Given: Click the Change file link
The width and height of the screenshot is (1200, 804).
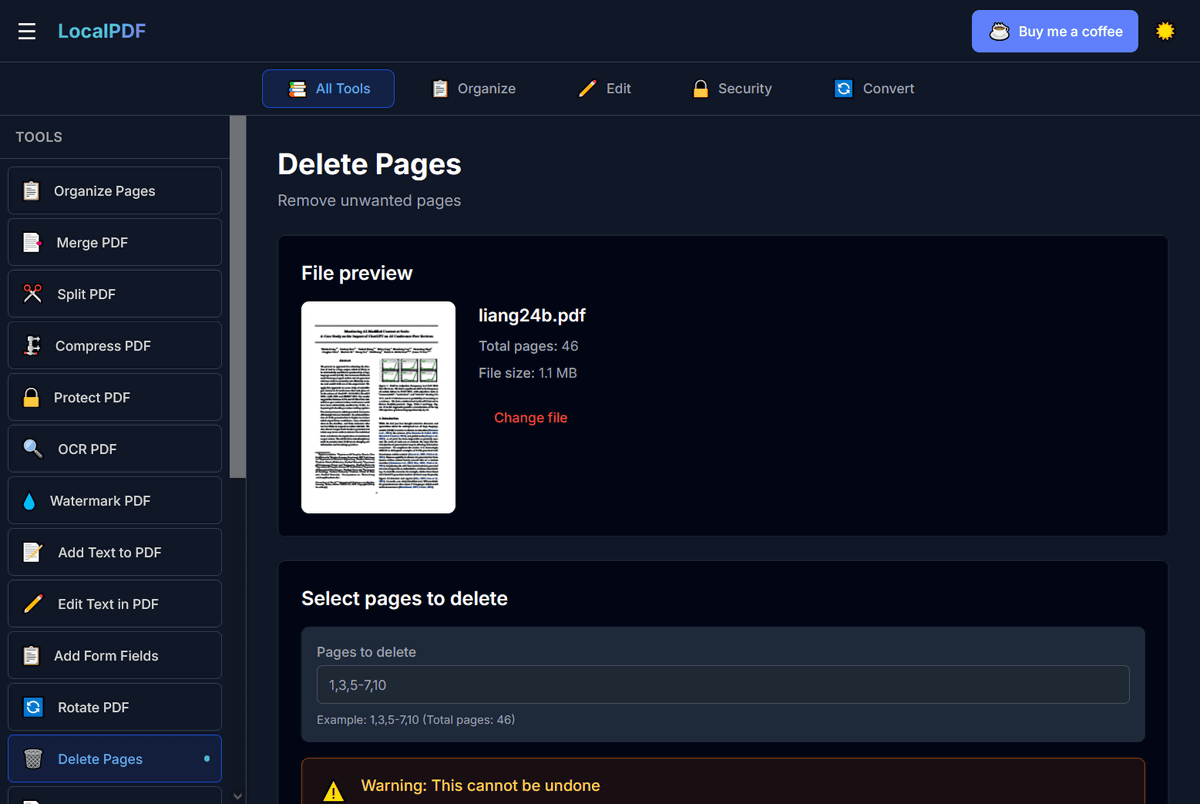Looking at the screenshot, I should tap(530, 418).
